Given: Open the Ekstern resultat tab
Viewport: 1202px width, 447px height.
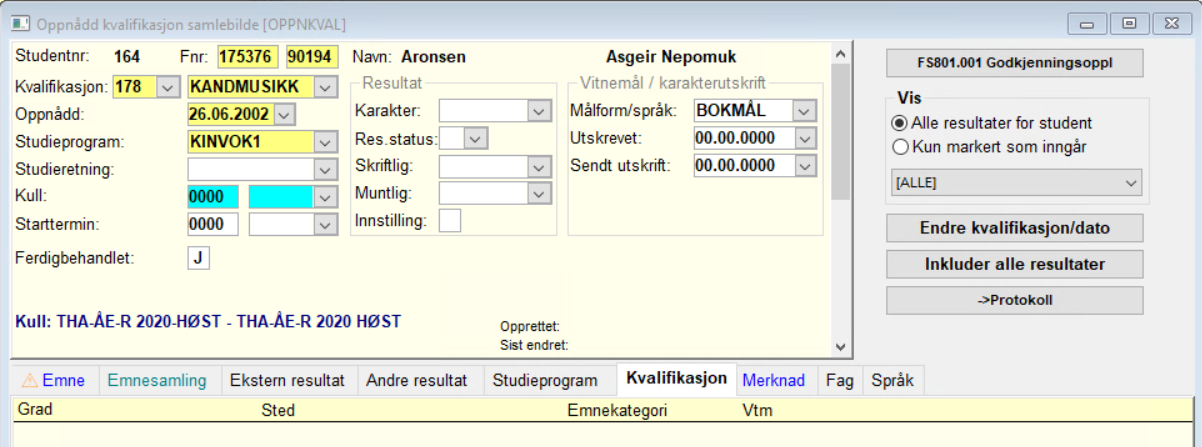Looking at the screenshot, I should (287, 380).
